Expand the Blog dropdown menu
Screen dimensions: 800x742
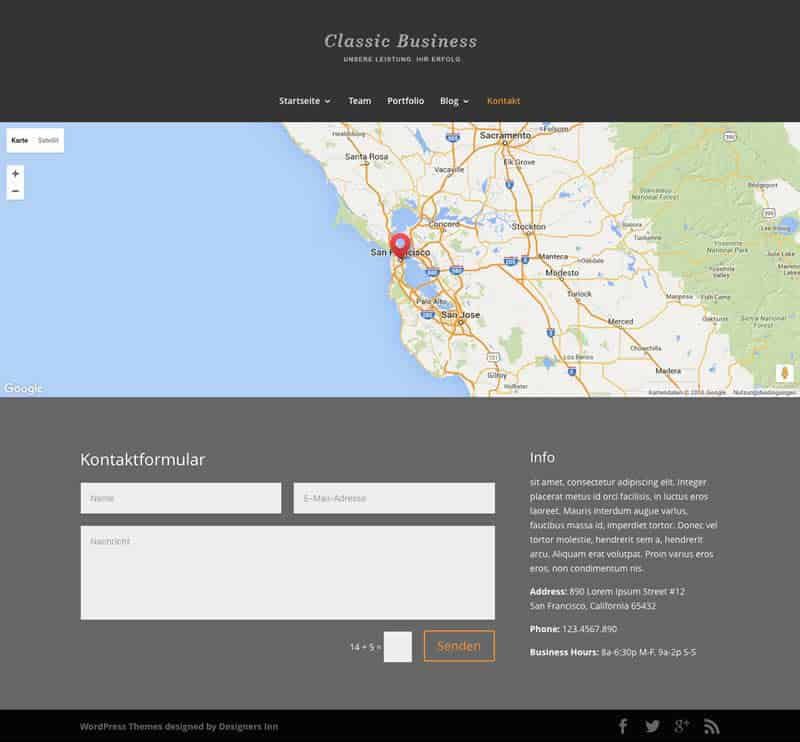pyautogui.click(x=454, y=101)
